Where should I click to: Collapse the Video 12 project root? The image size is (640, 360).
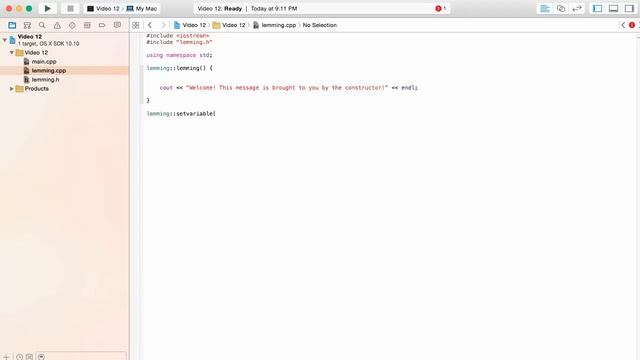point(4,40)
